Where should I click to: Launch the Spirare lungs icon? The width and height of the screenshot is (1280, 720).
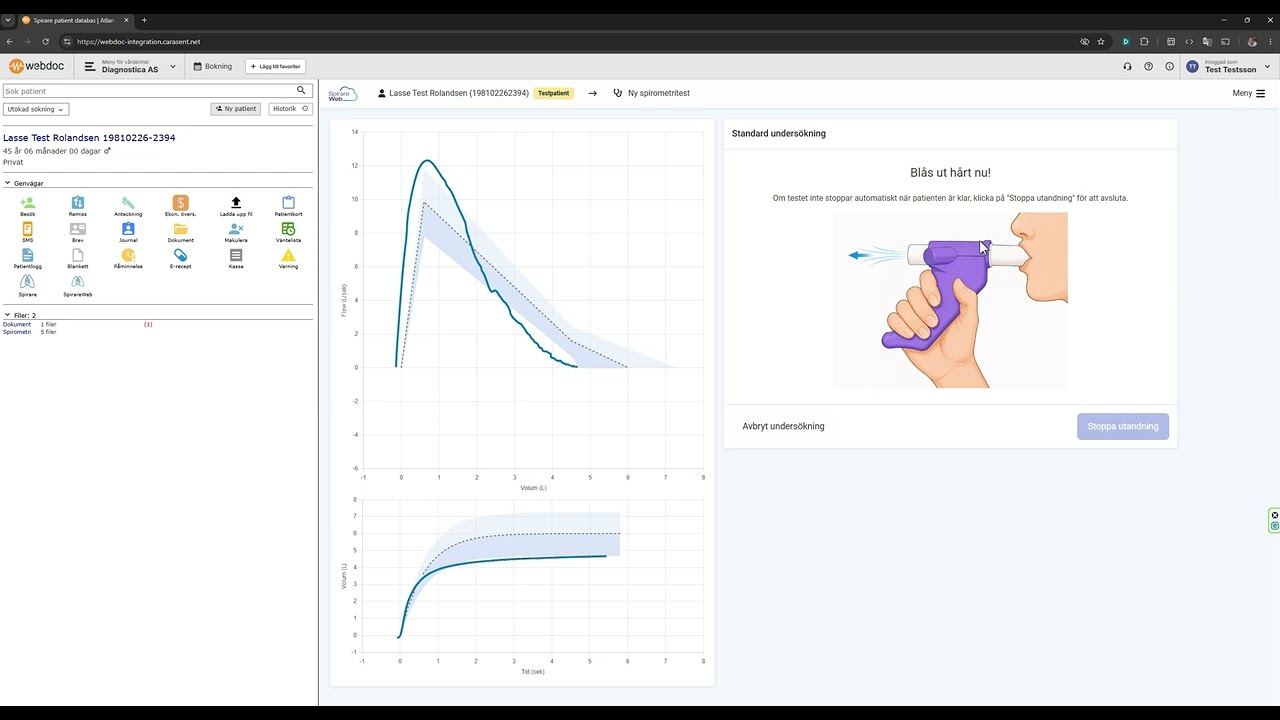(x=27, y=282)
